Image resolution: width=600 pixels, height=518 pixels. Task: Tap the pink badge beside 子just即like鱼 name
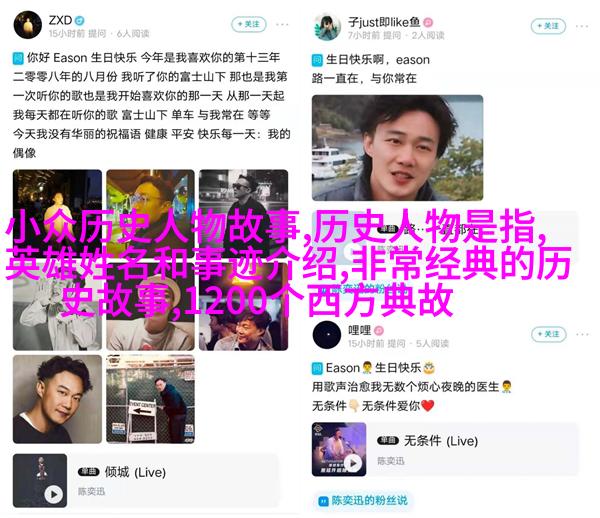428,22
